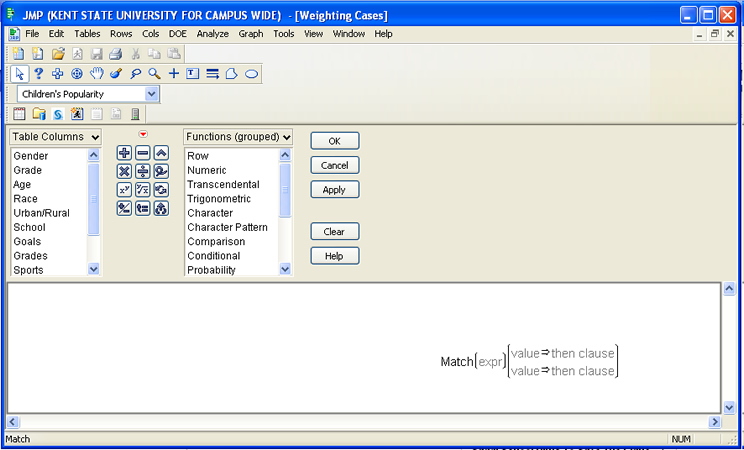Click the switch terms keypad button
Image resolution: width=744 pixels, height=450 pixels.
click(x=161, y=190)
